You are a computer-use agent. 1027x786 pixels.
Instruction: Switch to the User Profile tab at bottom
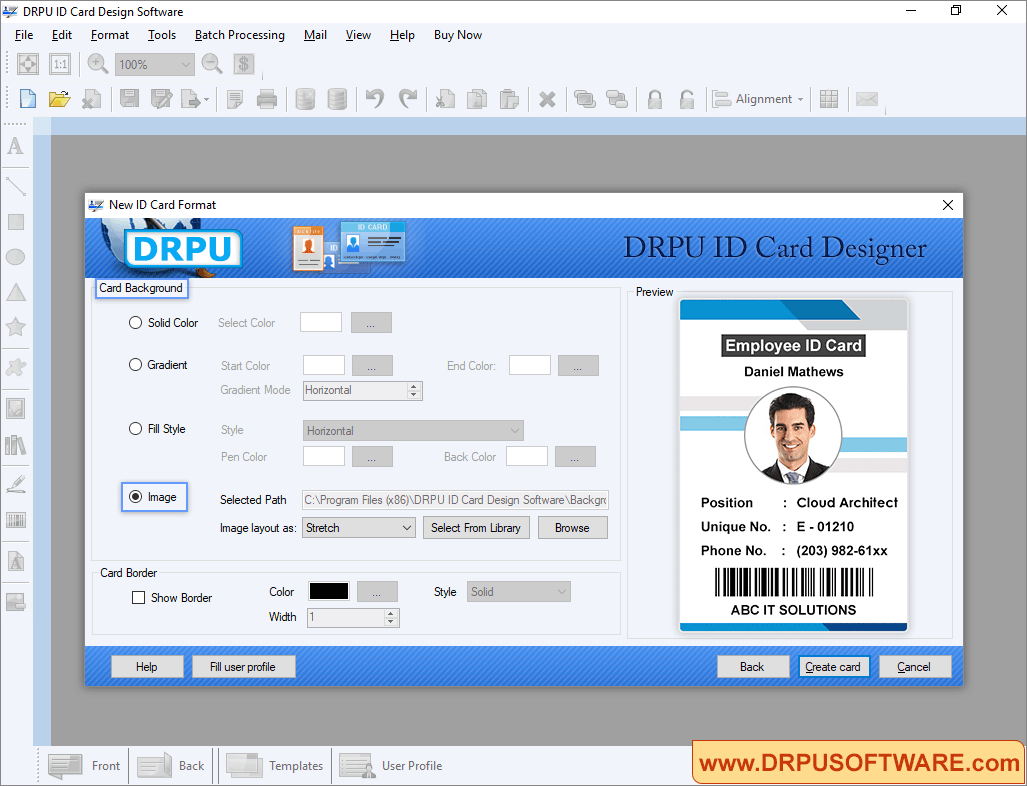390,766
